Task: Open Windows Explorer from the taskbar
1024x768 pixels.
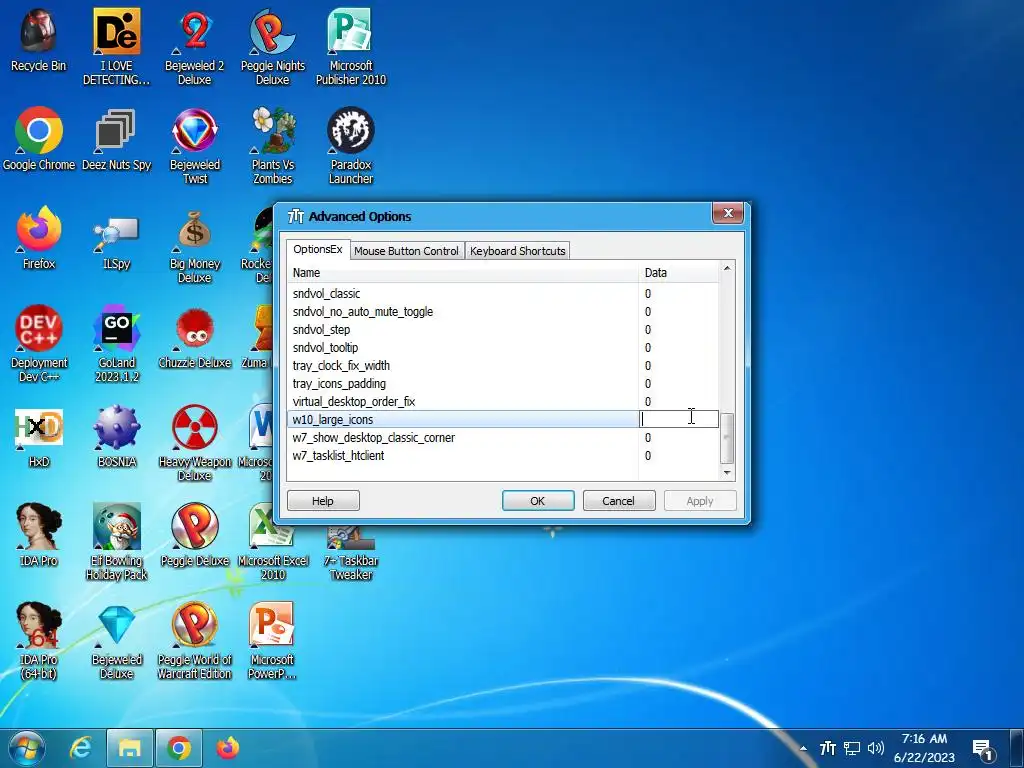Action: tap(129, 748)
